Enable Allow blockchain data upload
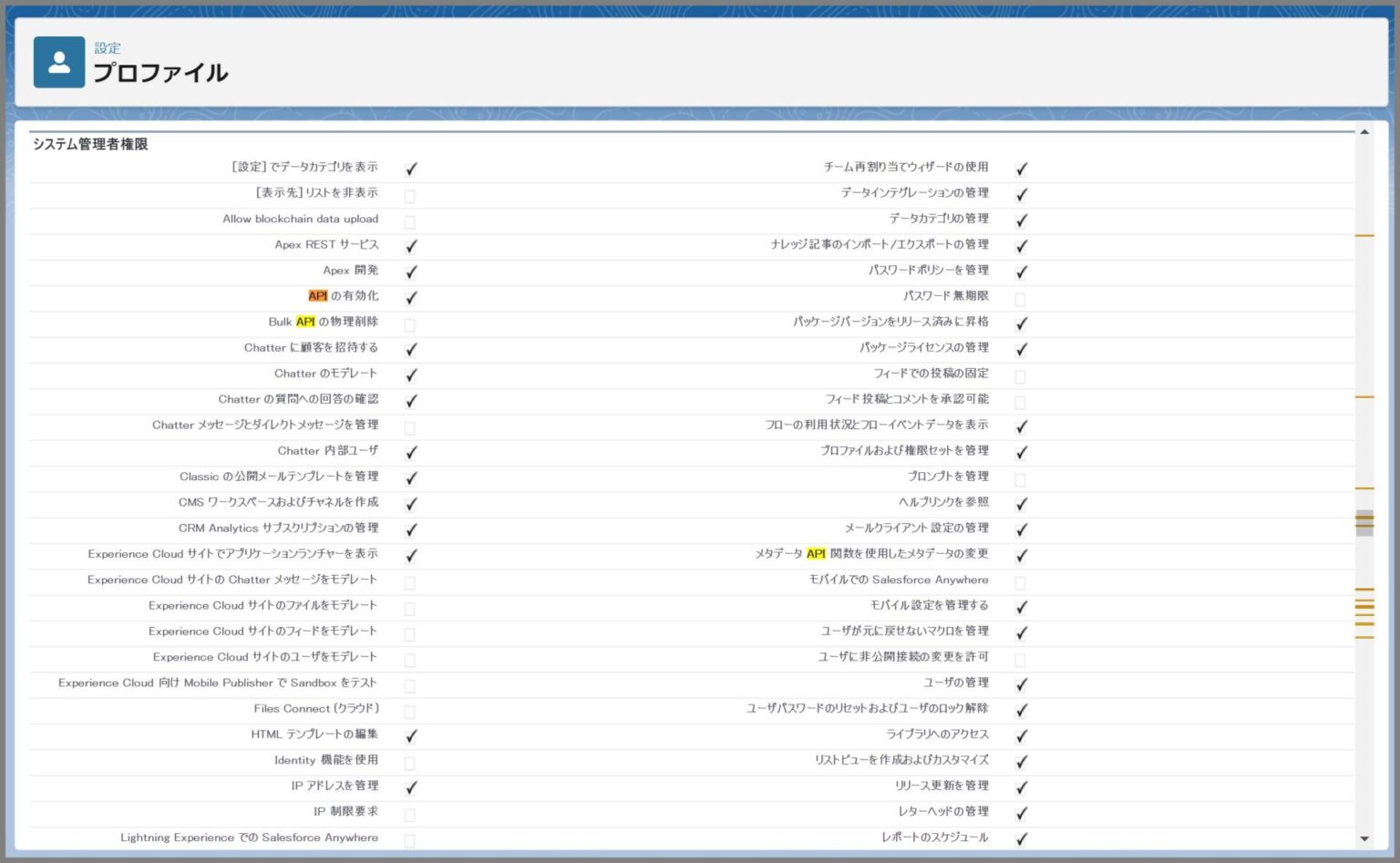Image resolution: width=1400 pixels, height=863 pixels. pyautogui.click(x=410, y=219)
